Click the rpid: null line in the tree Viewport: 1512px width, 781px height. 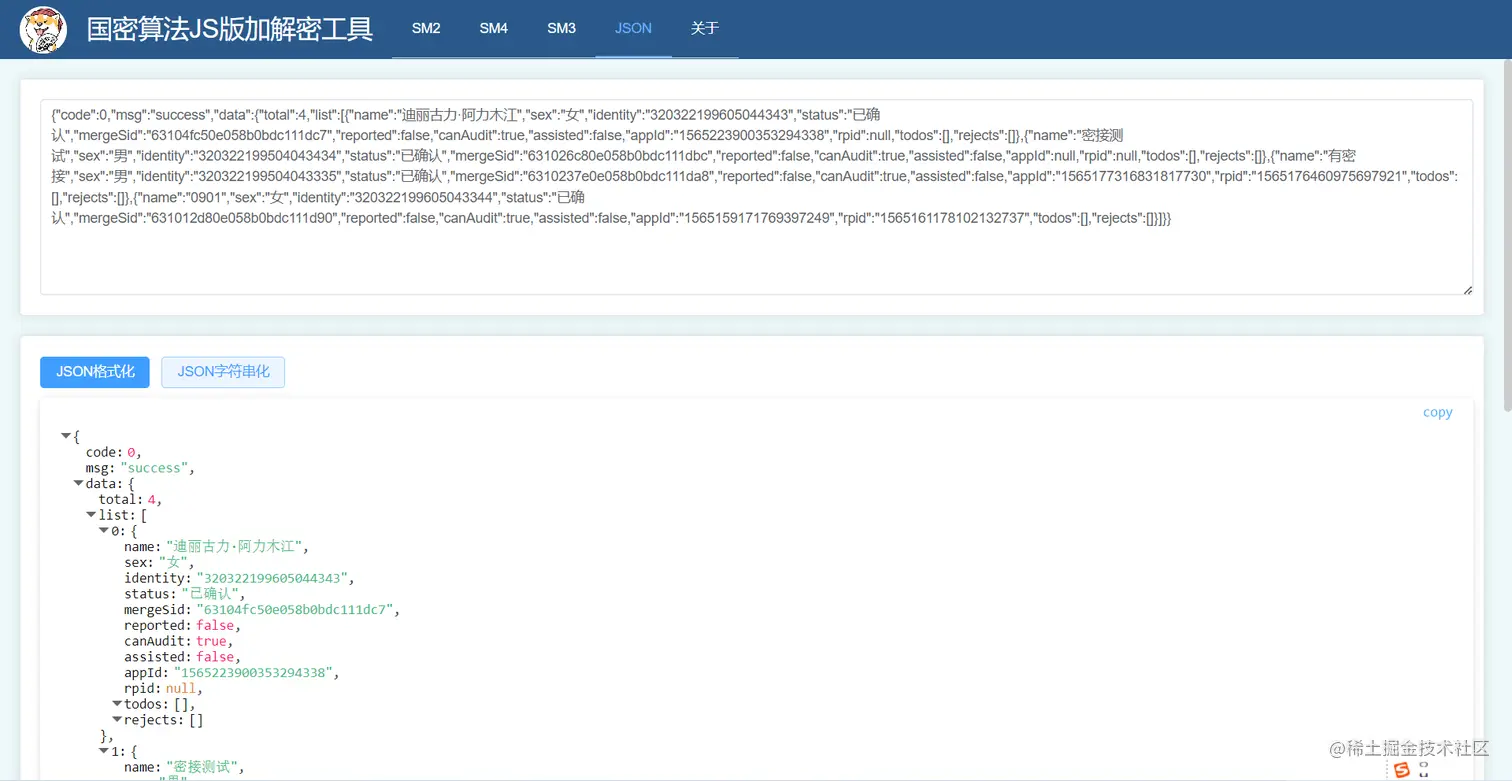click(163, 689)
